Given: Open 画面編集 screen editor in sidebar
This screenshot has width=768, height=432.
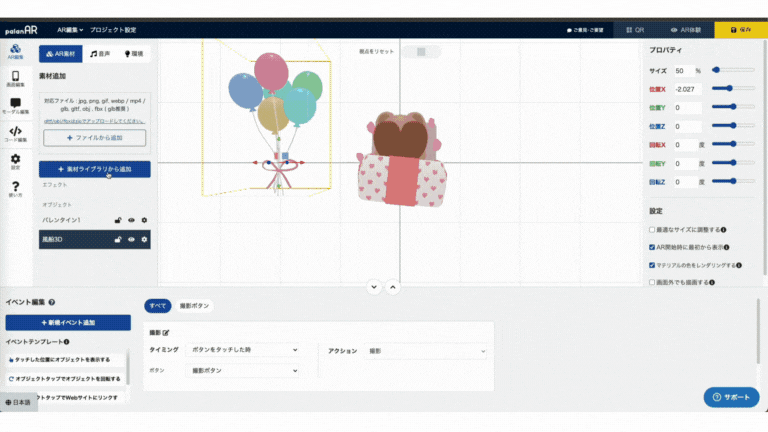Looking at the screenshot, I should tap(16, 79).
